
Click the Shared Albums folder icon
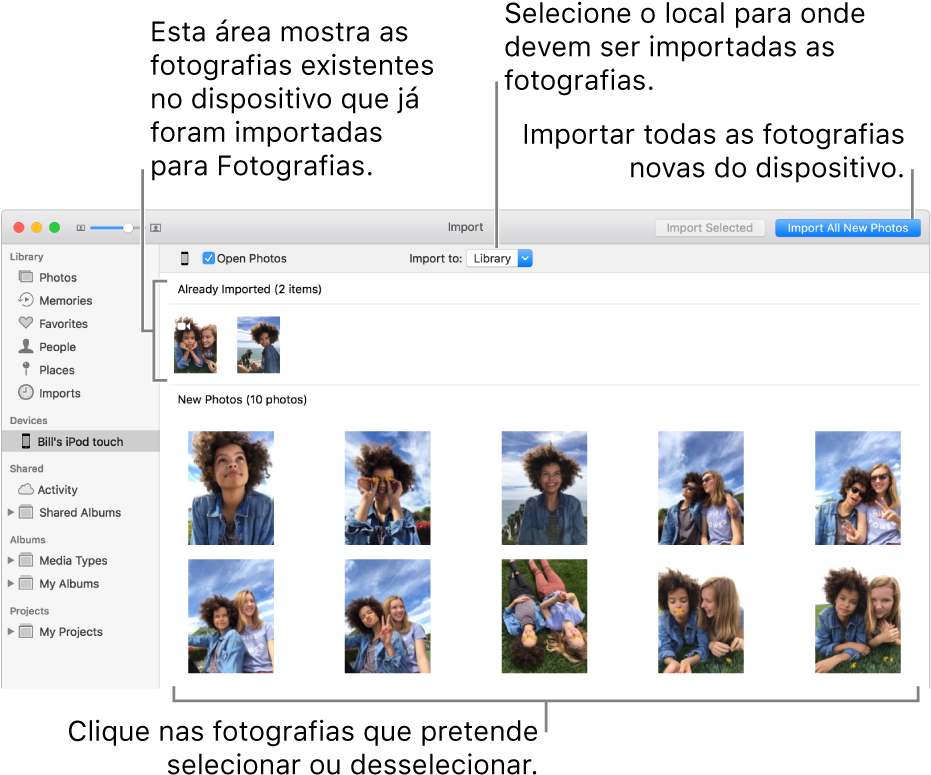pyautogui.click(x=26, y=512)
